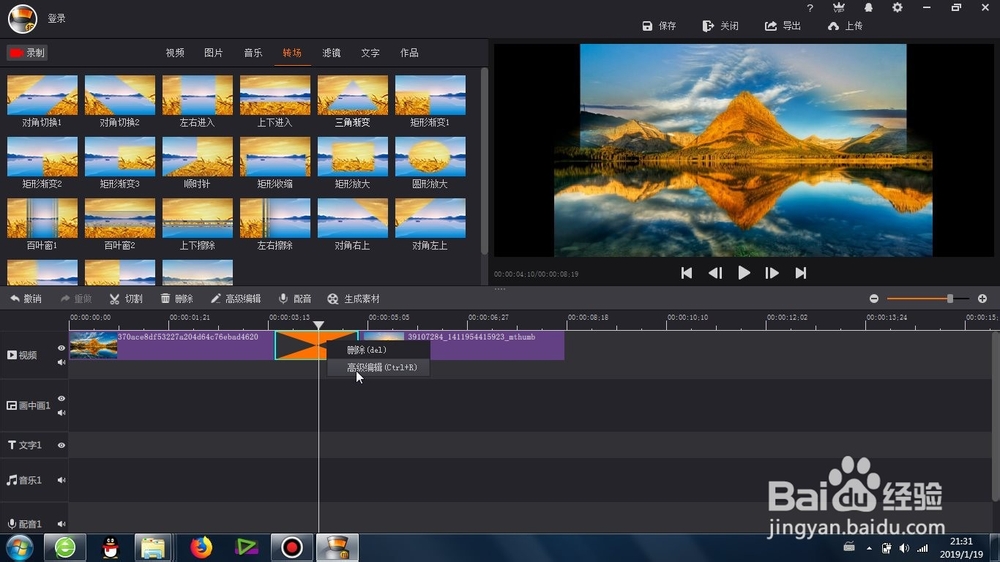Screen dimensions: 1000x562
Task: Toggle visibility of the 画中画1 track
Action: (61, 398)
